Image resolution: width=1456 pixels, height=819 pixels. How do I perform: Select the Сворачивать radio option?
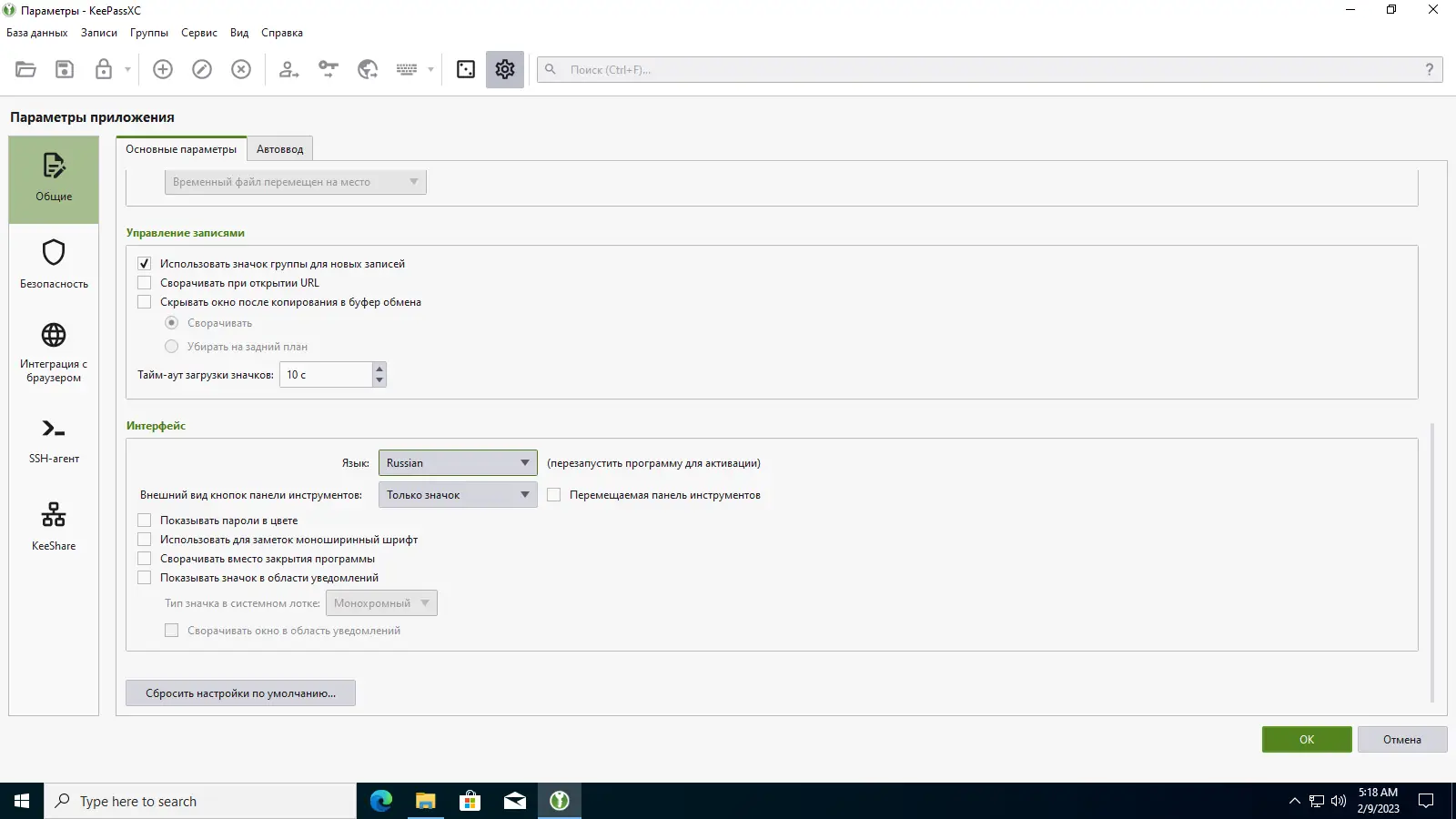pyautogui.click(x=171, y=323)
